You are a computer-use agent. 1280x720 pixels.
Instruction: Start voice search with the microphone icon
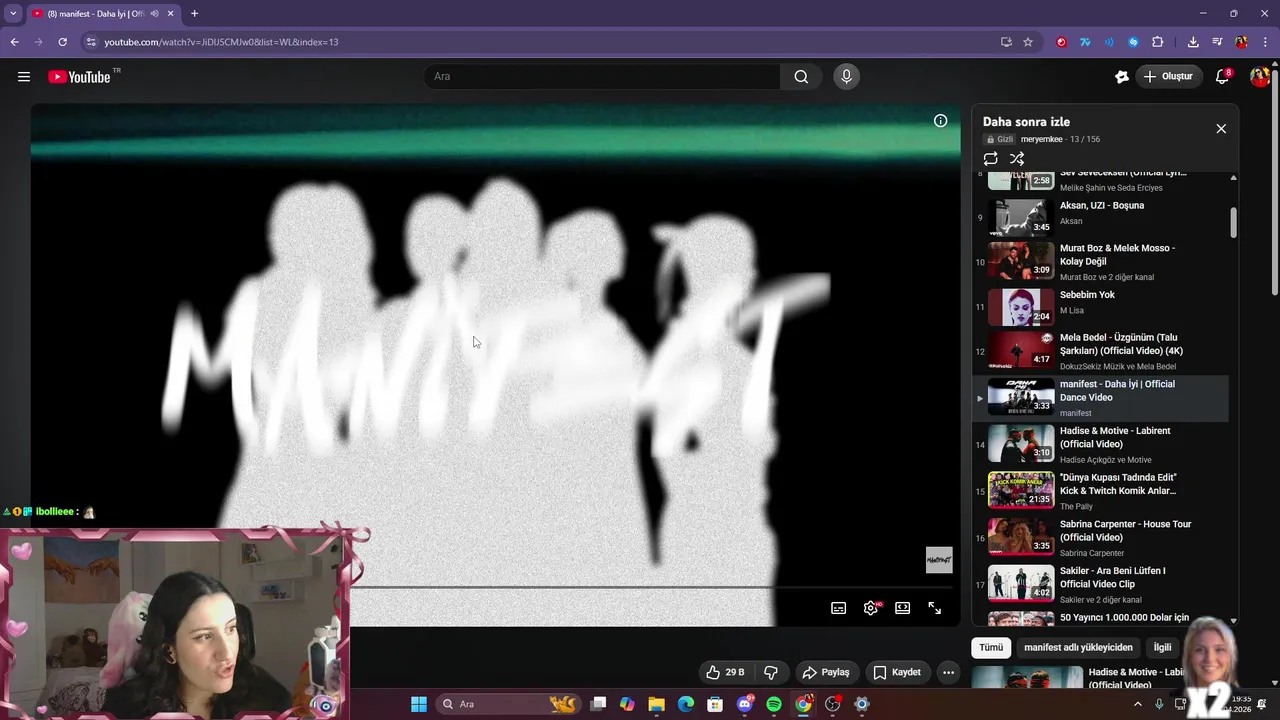[847, 77]
